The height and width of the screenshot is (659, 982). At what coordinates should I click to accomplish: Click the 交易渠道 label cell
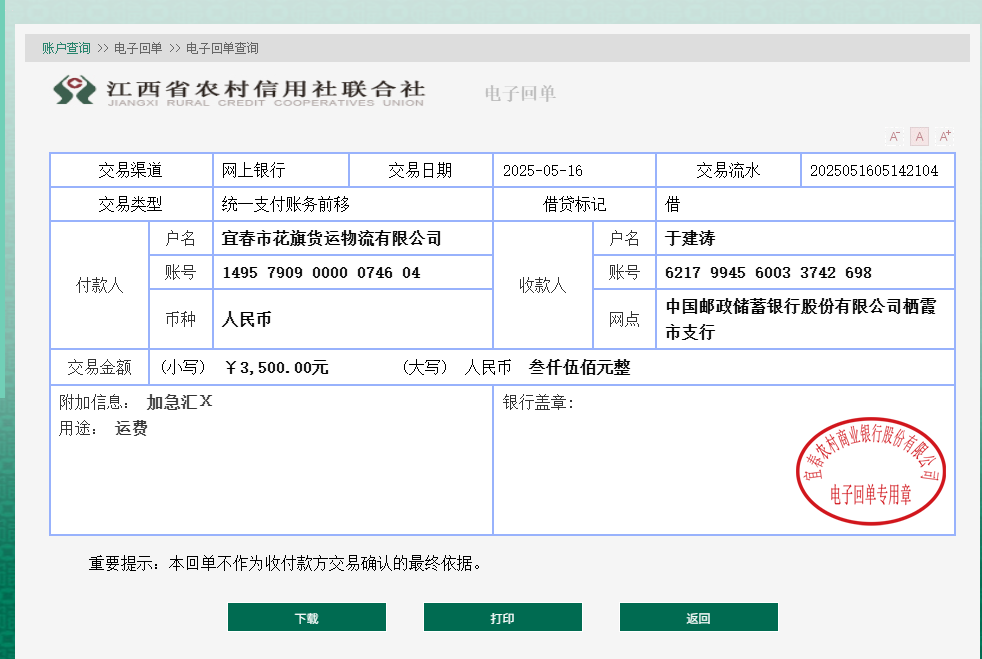click(x=131, y=170)
